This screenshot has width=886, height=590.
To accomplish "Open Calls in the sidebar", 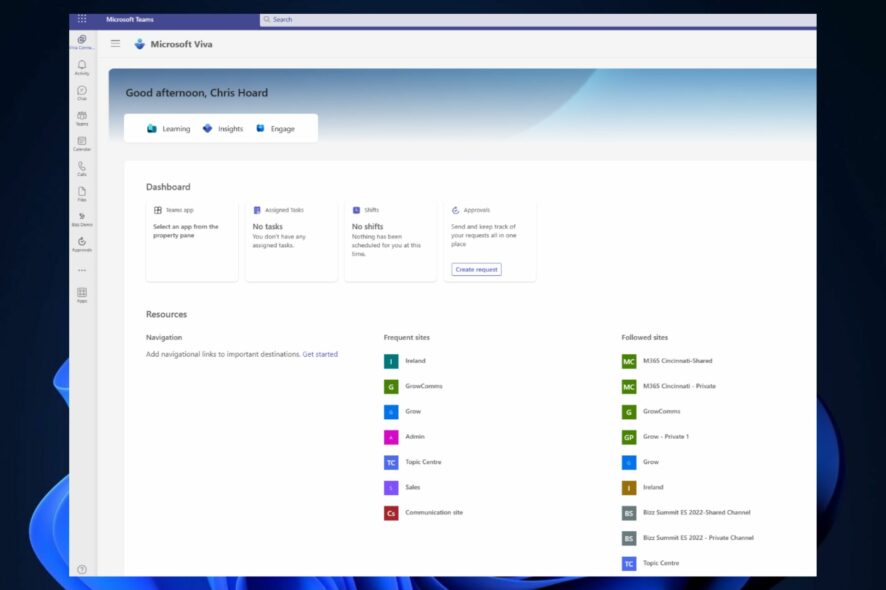I will [82, 168].
